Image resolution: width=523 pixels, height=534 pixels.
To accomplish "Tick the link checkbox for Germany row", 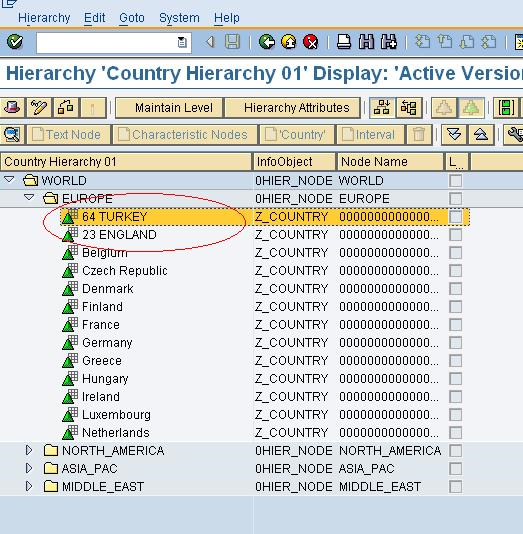I will [456, 343].
